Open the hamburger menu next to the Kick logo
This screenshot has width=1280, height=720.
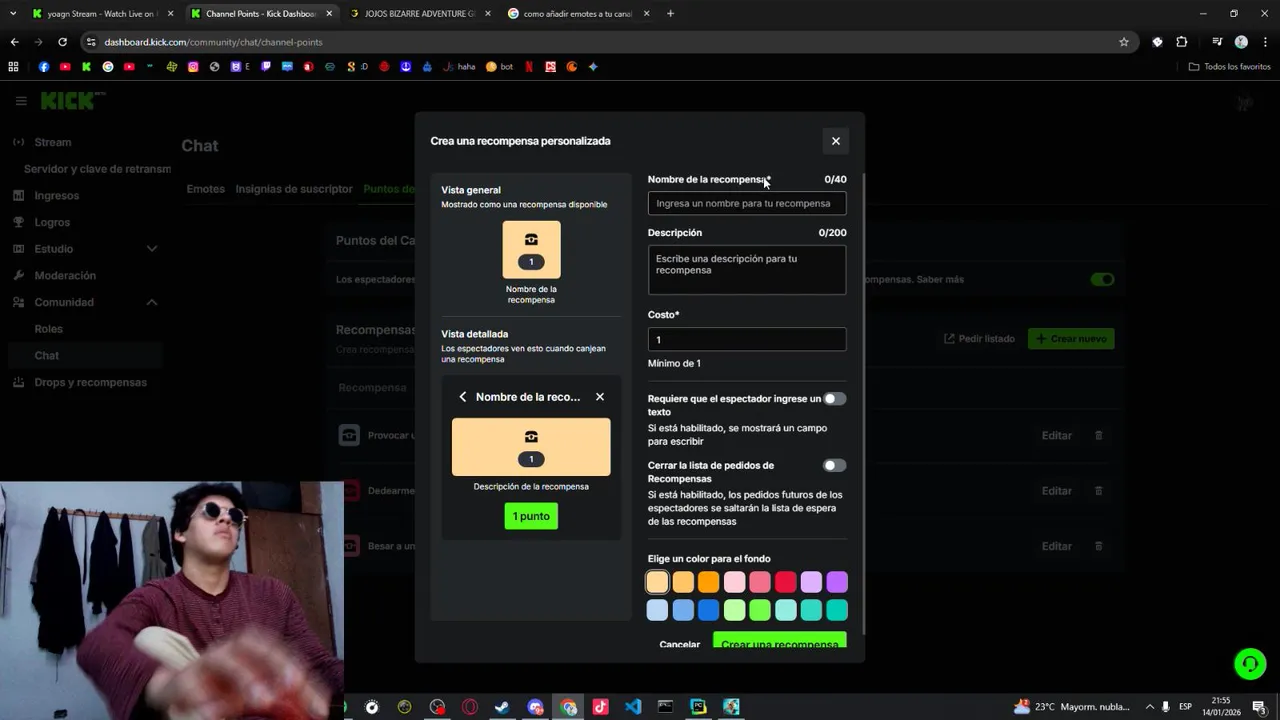click(21, 101)
